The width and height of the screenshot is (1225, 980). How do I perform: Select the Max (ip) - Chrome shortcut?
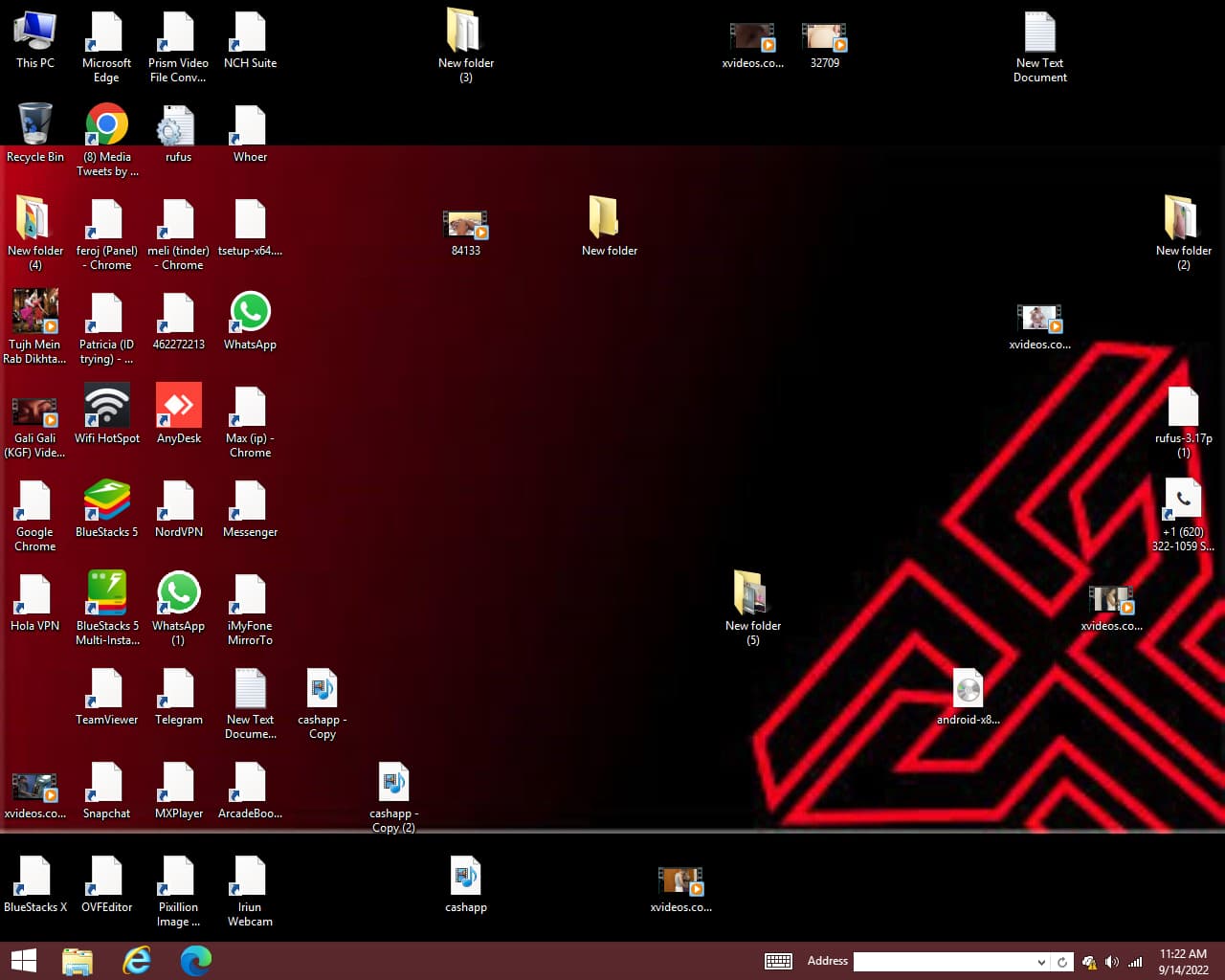tap(250, 422)
